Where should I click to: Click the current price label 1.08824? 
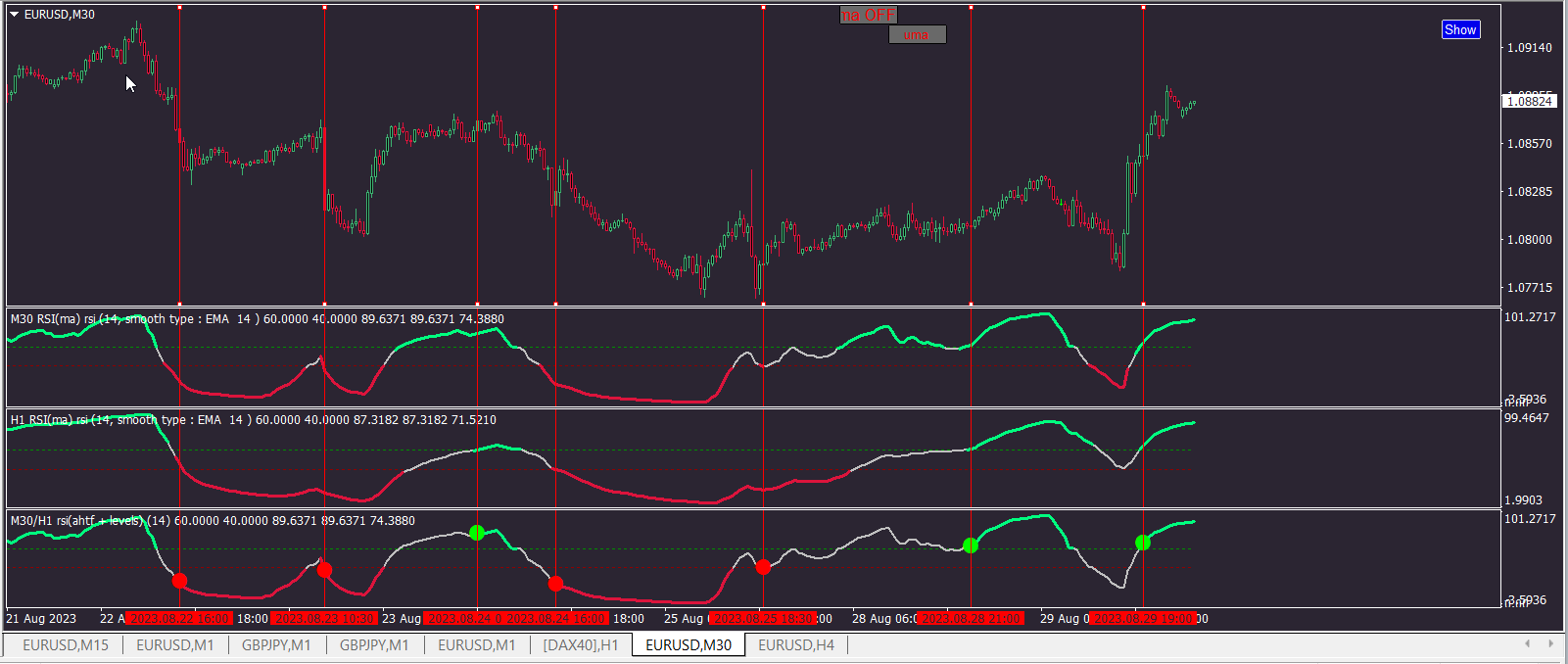point(1529,101)
